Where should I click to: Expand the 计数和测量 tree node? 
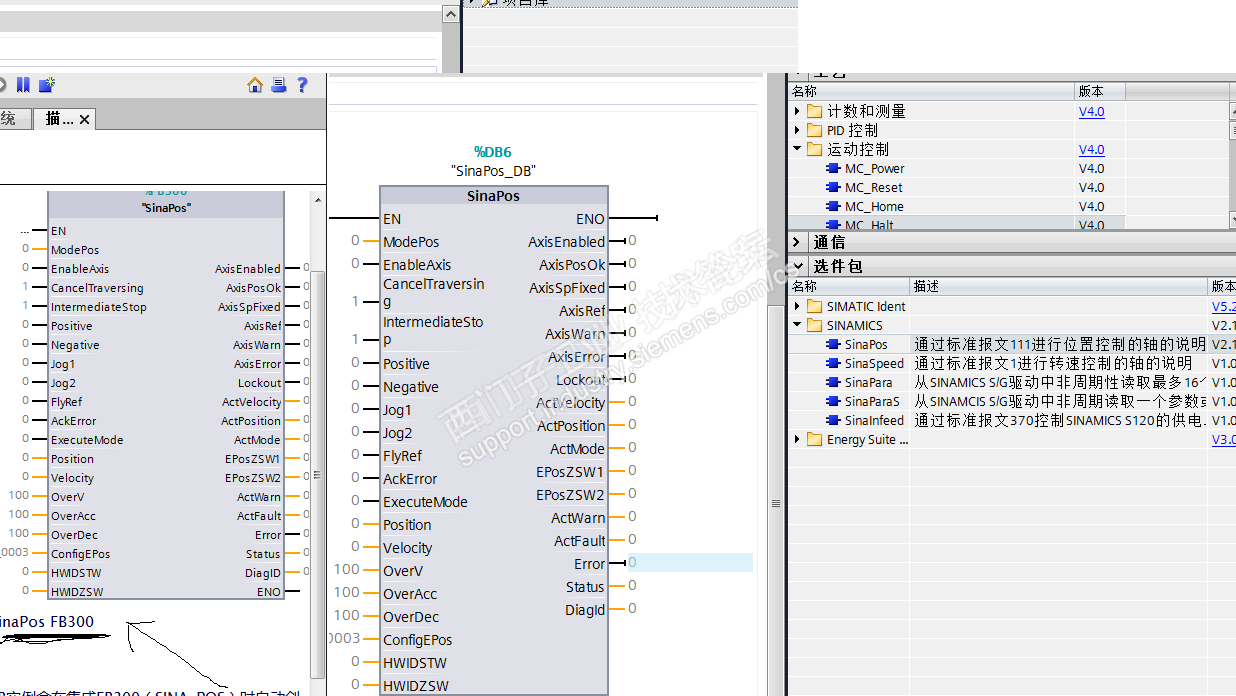click(x=797, y=112)
